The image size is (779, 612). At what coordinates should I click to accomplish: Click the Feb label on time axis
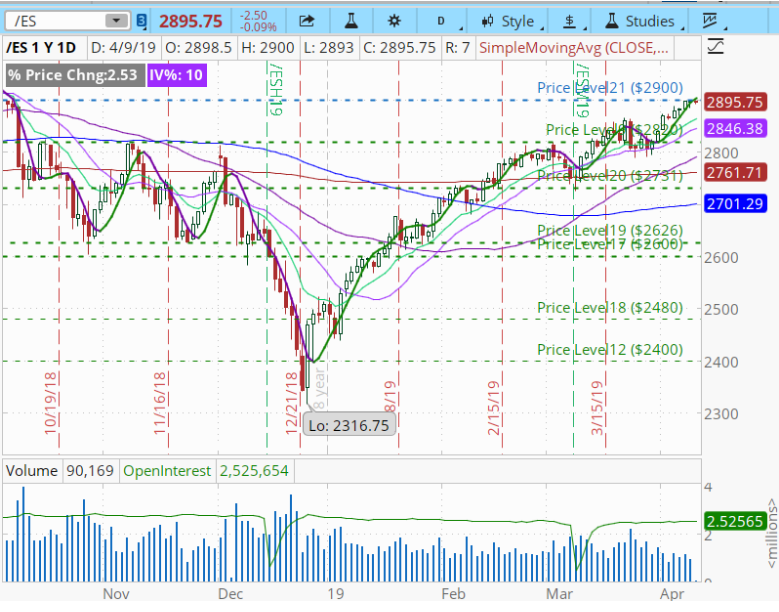coord(453,594)
